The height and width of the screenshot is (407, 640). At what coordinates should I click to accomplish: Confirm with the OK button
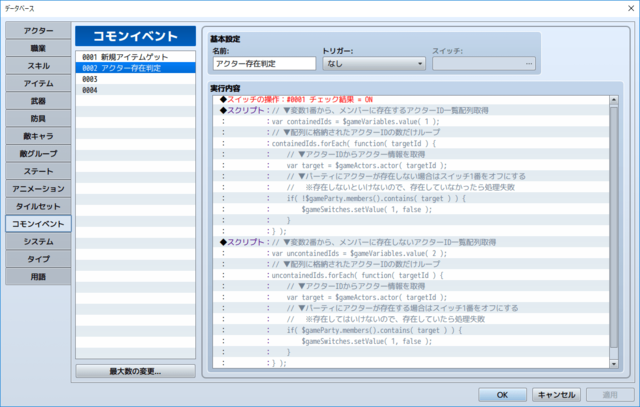502,395
